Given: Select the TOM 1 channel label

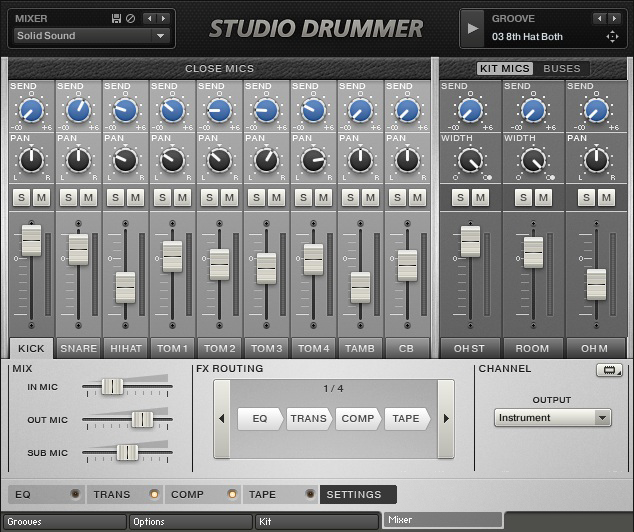Looking at the screenshot, I should pyautogui.click(x=172, y=348).
